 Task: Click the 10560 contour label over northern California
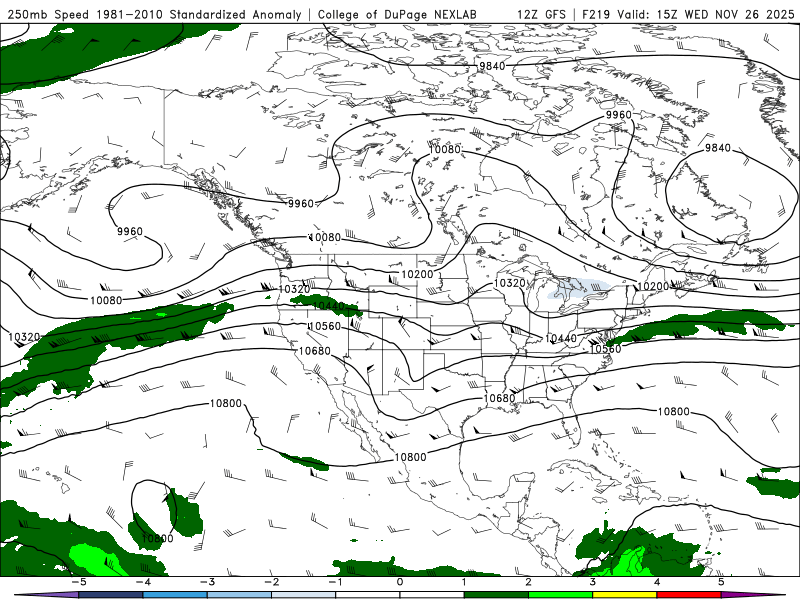(324, 326)
